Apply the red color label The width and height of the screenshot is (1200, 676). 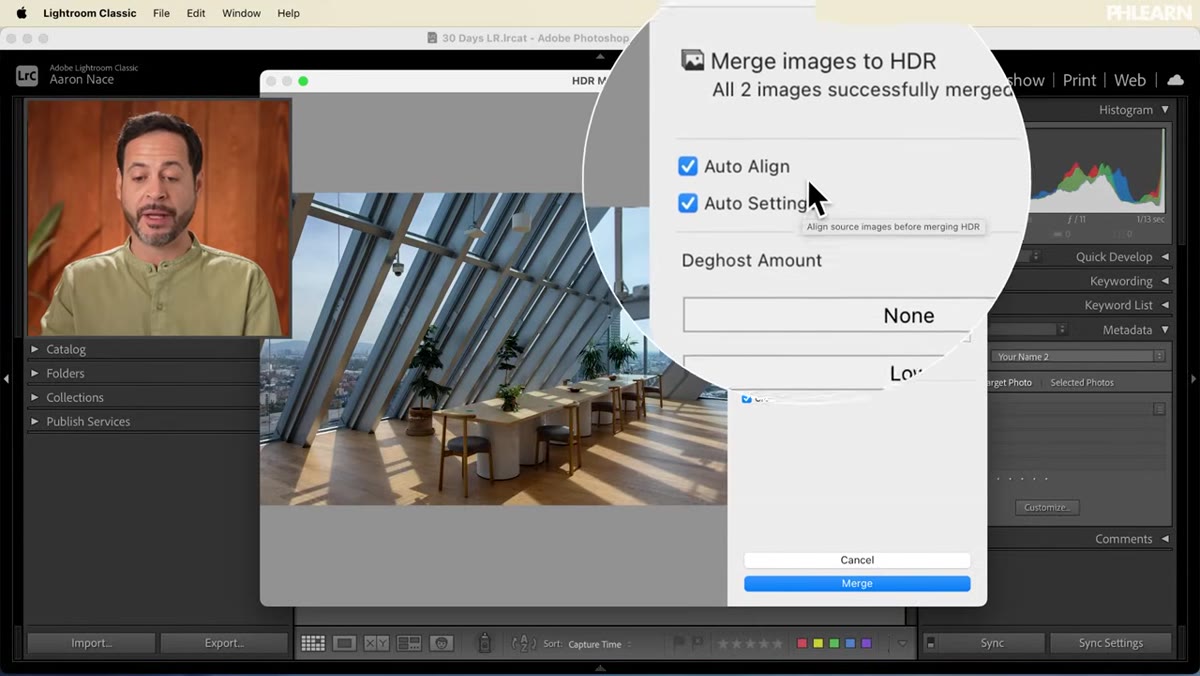[x=802, y=643]
